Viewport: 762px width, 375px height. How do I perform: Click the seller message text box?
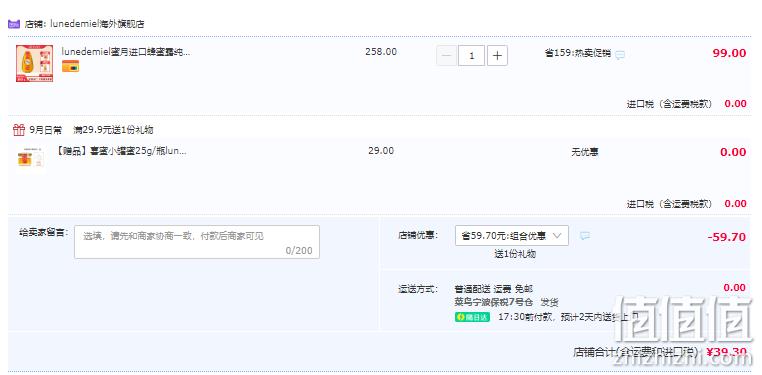coord(197,242)
